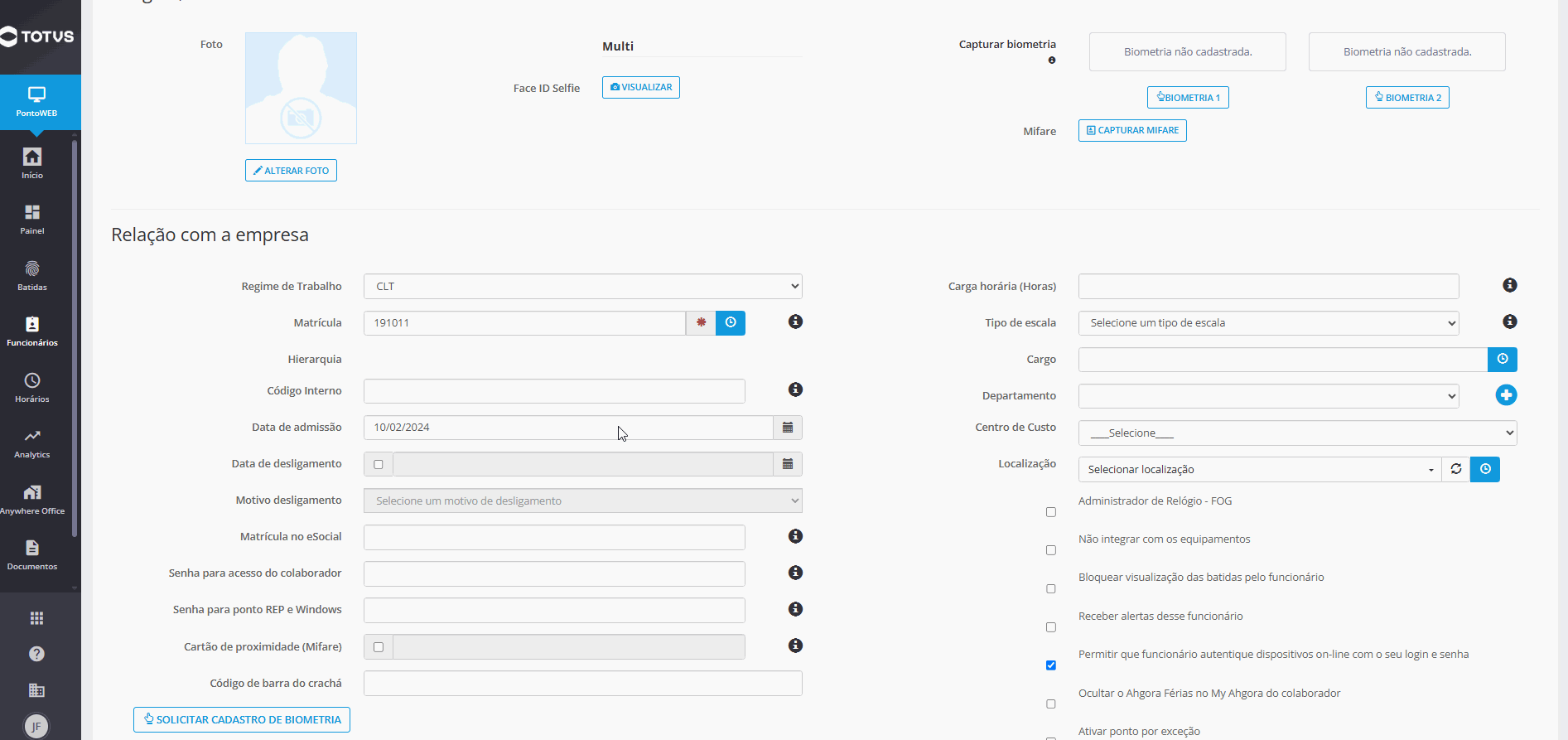Click CAPTURAR MIFARE button
1568x740 pixels.
point(1132,131)
